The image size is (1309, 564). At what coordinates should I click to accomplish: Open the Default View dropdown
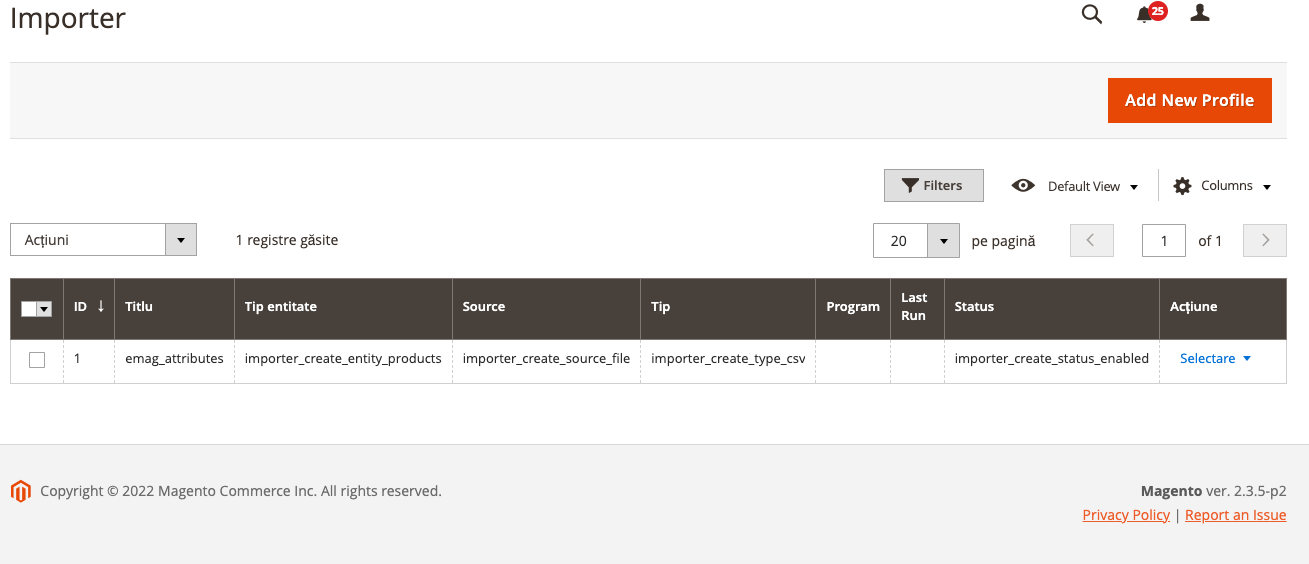tap(1075, 186)
